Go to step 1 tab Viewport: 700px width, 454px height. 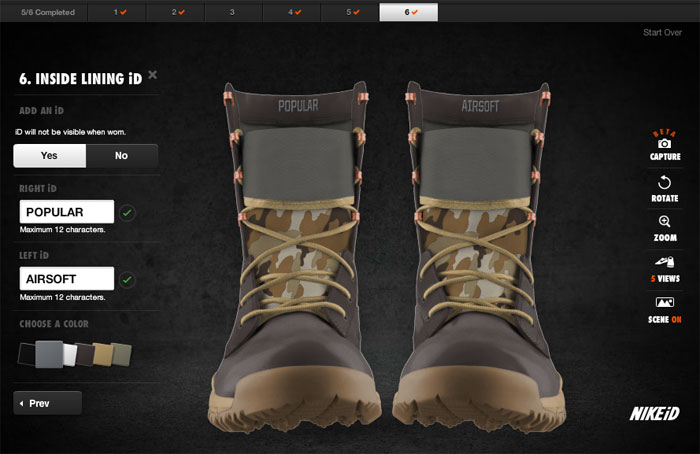point(120,12)
